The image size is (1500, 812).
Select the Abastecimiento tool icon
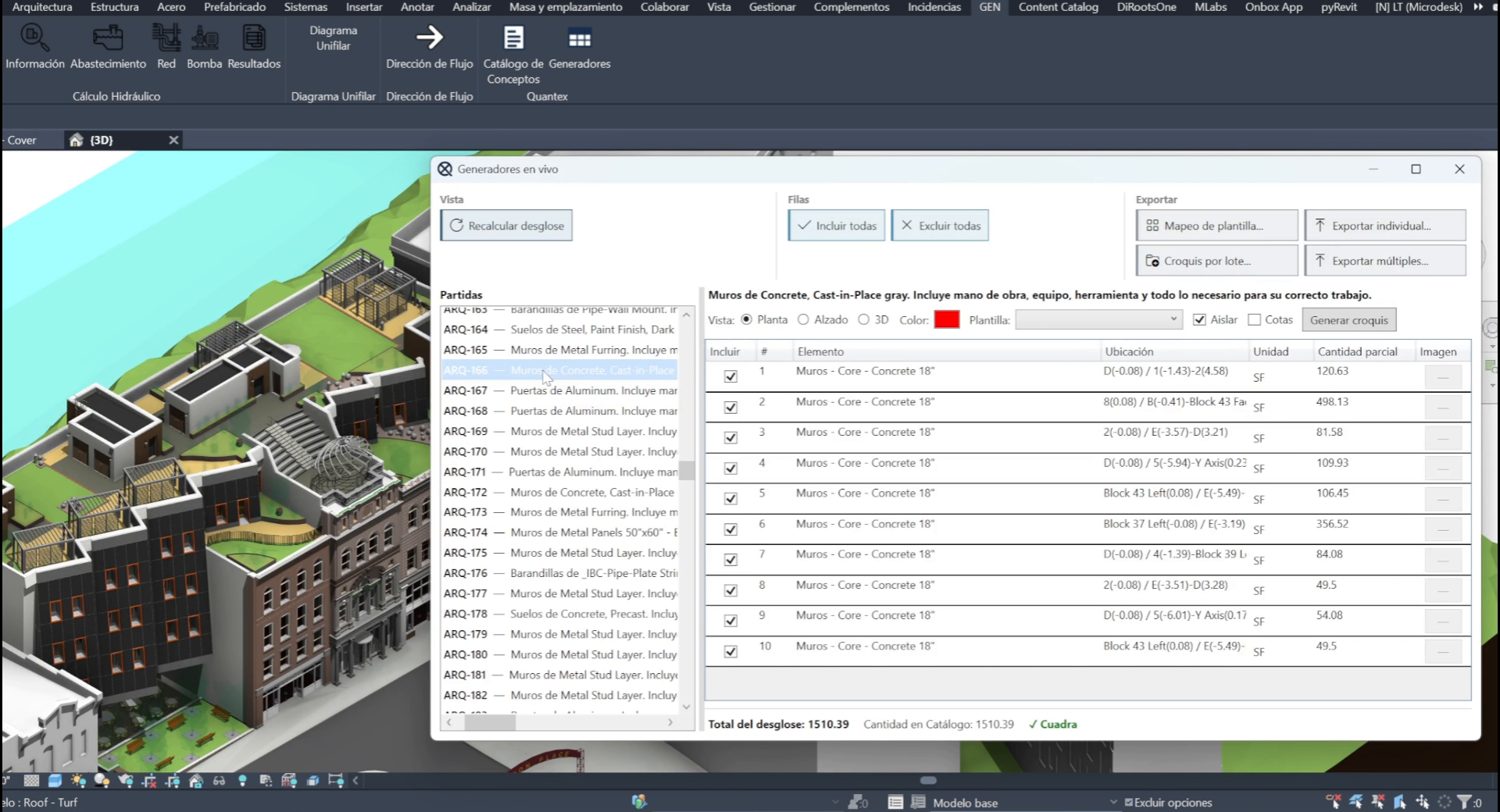coord(108,37)
